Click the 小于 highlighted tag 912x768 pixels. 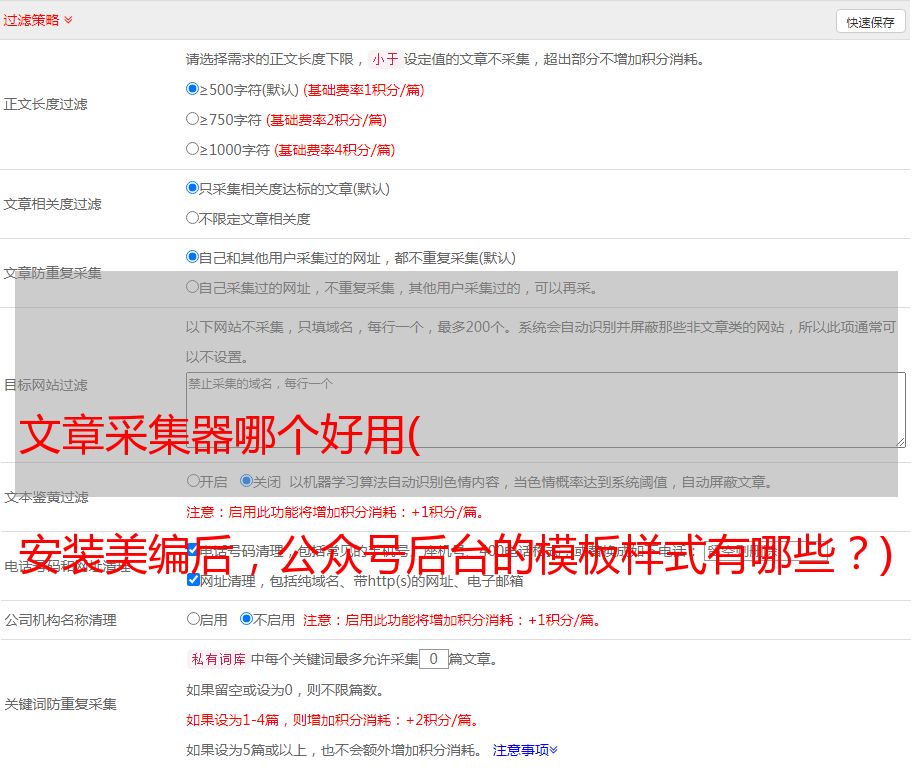[x=385, y=59]
